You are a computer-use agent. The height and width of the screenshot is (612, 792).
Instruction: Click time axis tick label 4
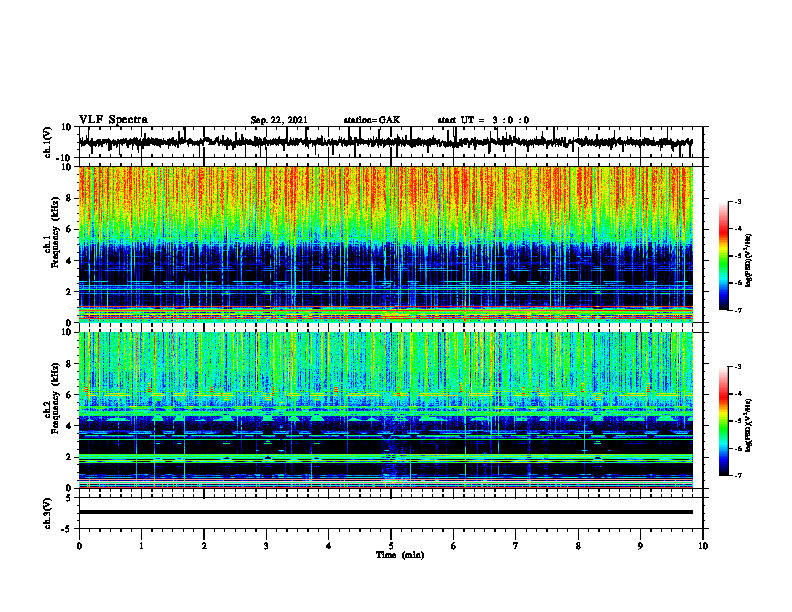(x=329, y=546)
